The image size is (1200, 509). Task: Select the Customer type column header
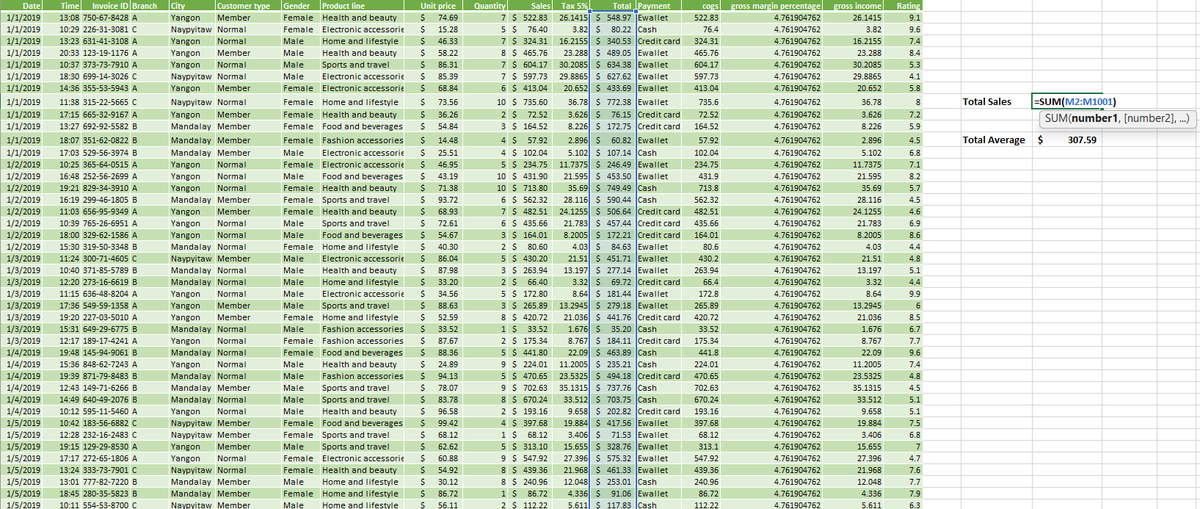click(248, 7)
